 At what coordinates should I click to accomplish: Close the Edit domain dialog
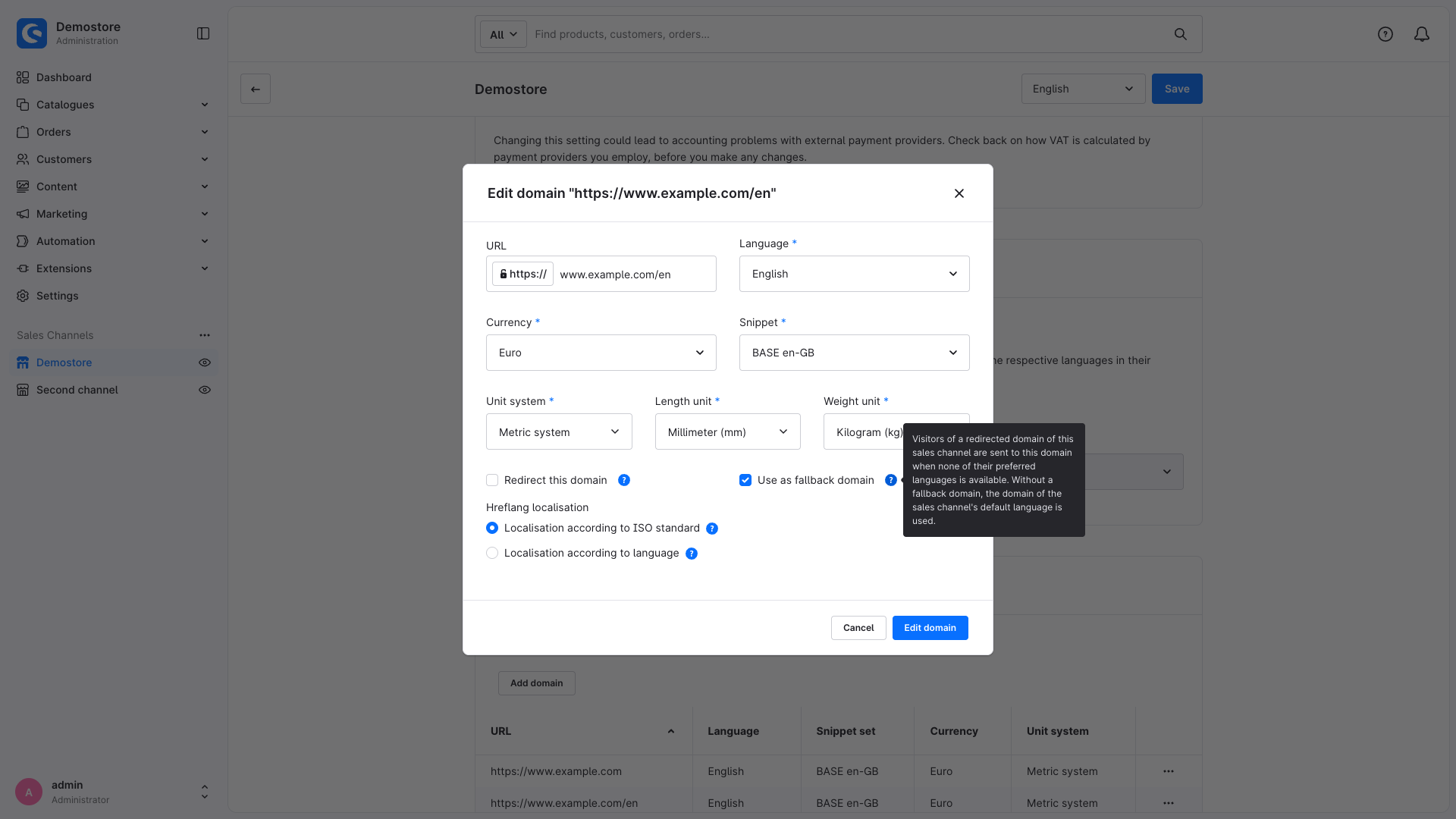(x=959, y=193)
